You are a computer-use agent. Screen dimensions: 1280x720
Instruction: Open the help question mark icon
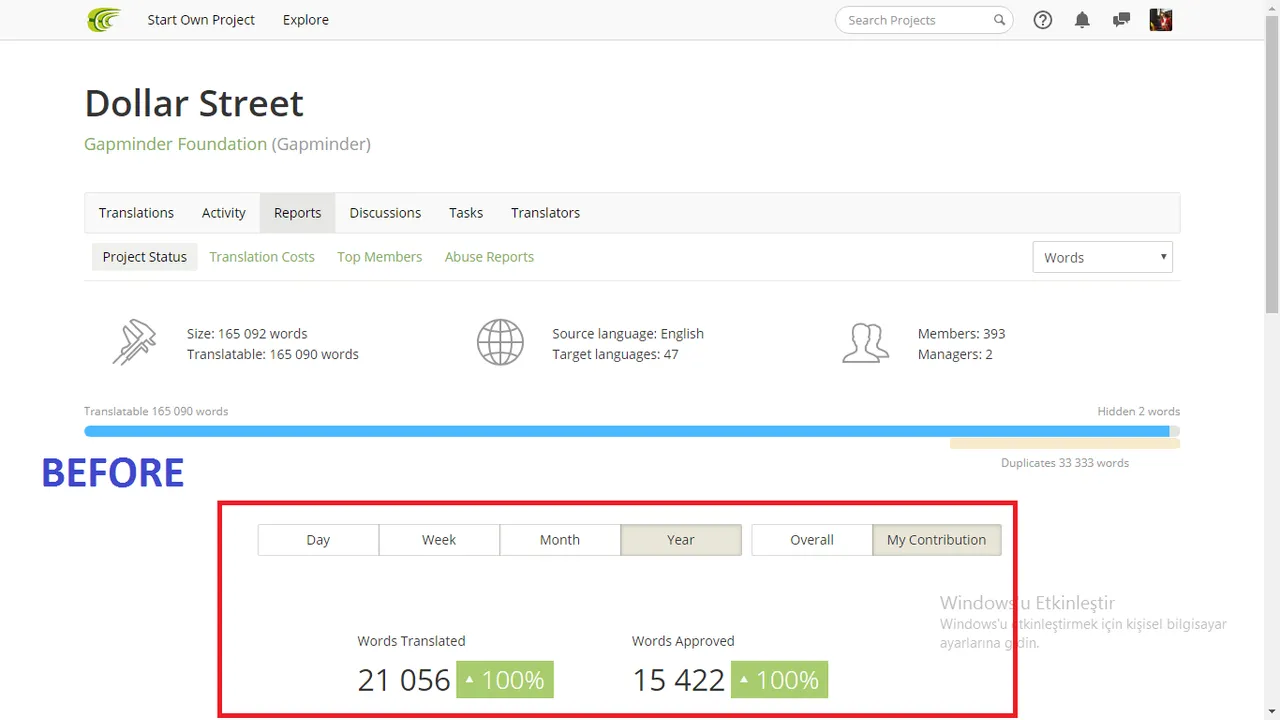(x=1043, y=20)
